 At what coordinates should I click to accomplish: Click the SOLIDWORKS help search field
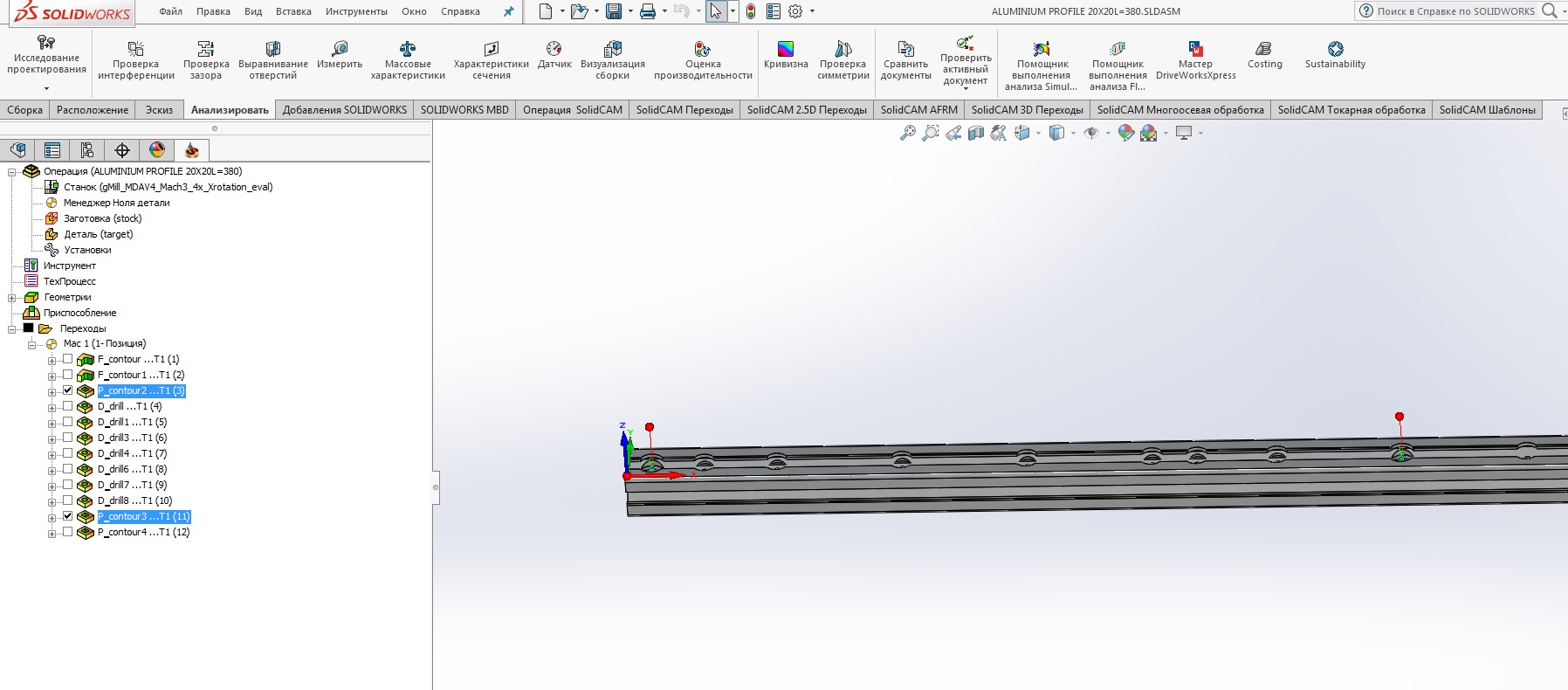(x=1455, y=11)
